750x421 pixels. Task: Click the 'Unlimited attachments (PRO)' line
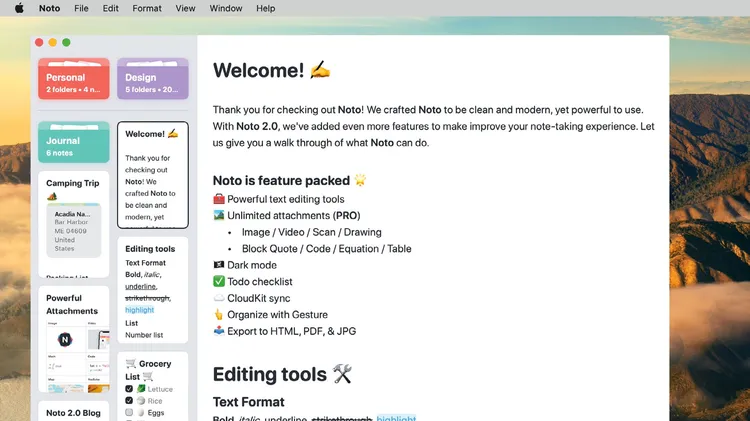point(294,215)
